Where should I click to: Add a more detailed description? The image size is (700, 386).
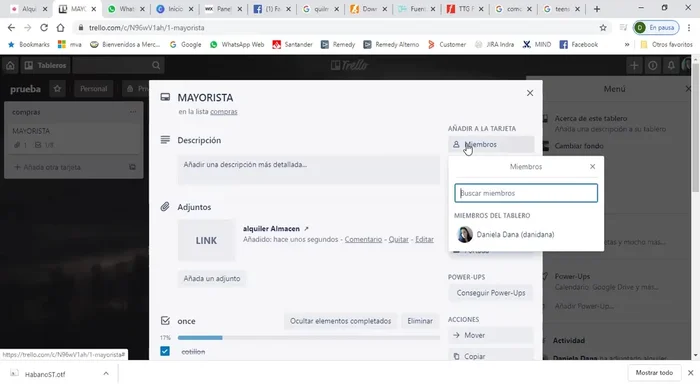point(308,170)
